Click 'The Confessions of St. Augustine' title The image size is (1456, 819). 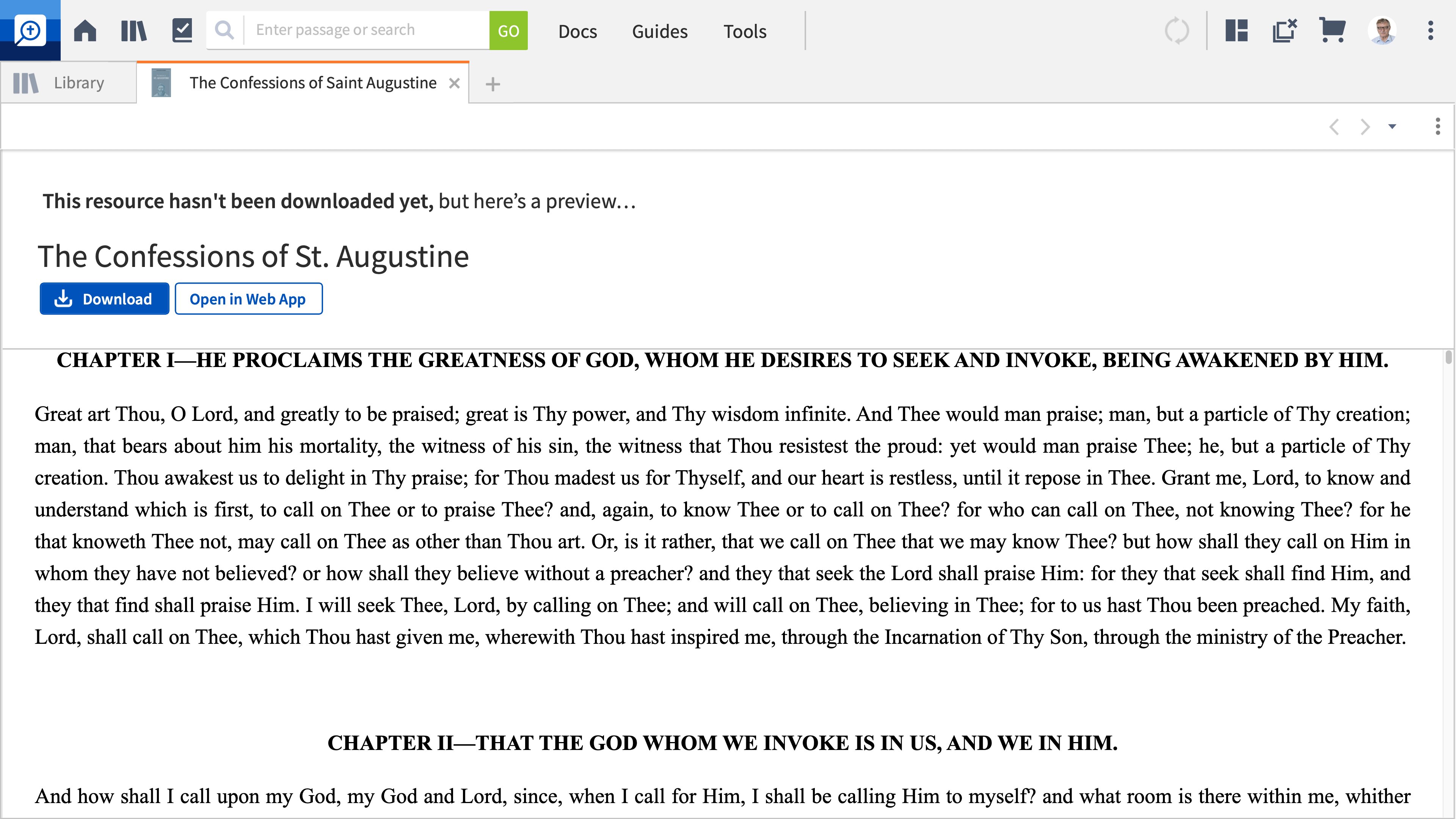[x=253, y=256]
